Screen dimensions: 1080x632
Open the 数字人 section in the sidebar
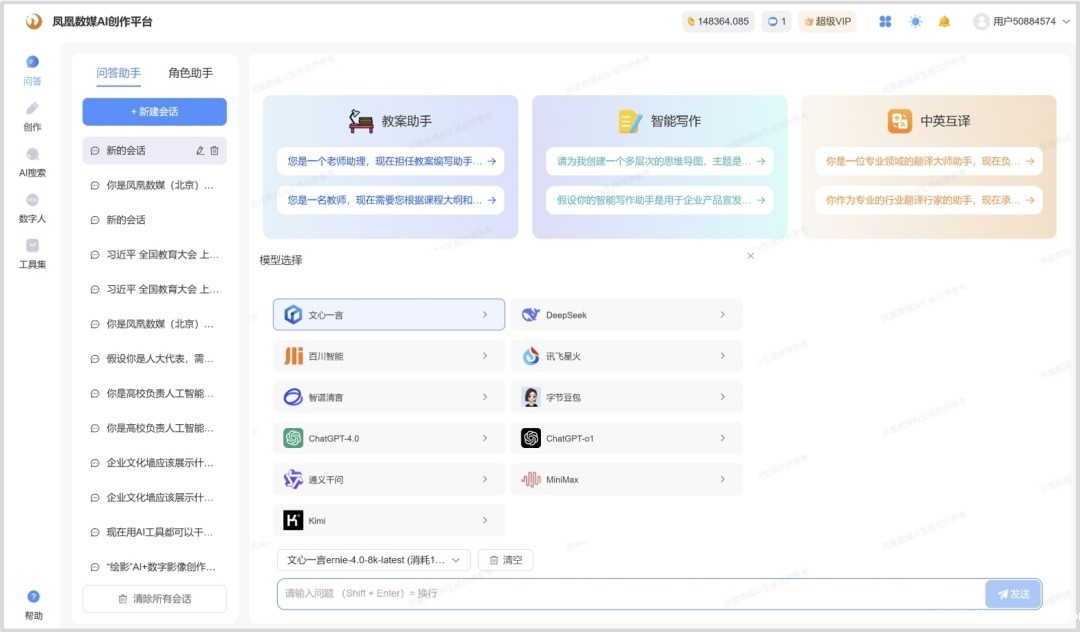(32, 208)
